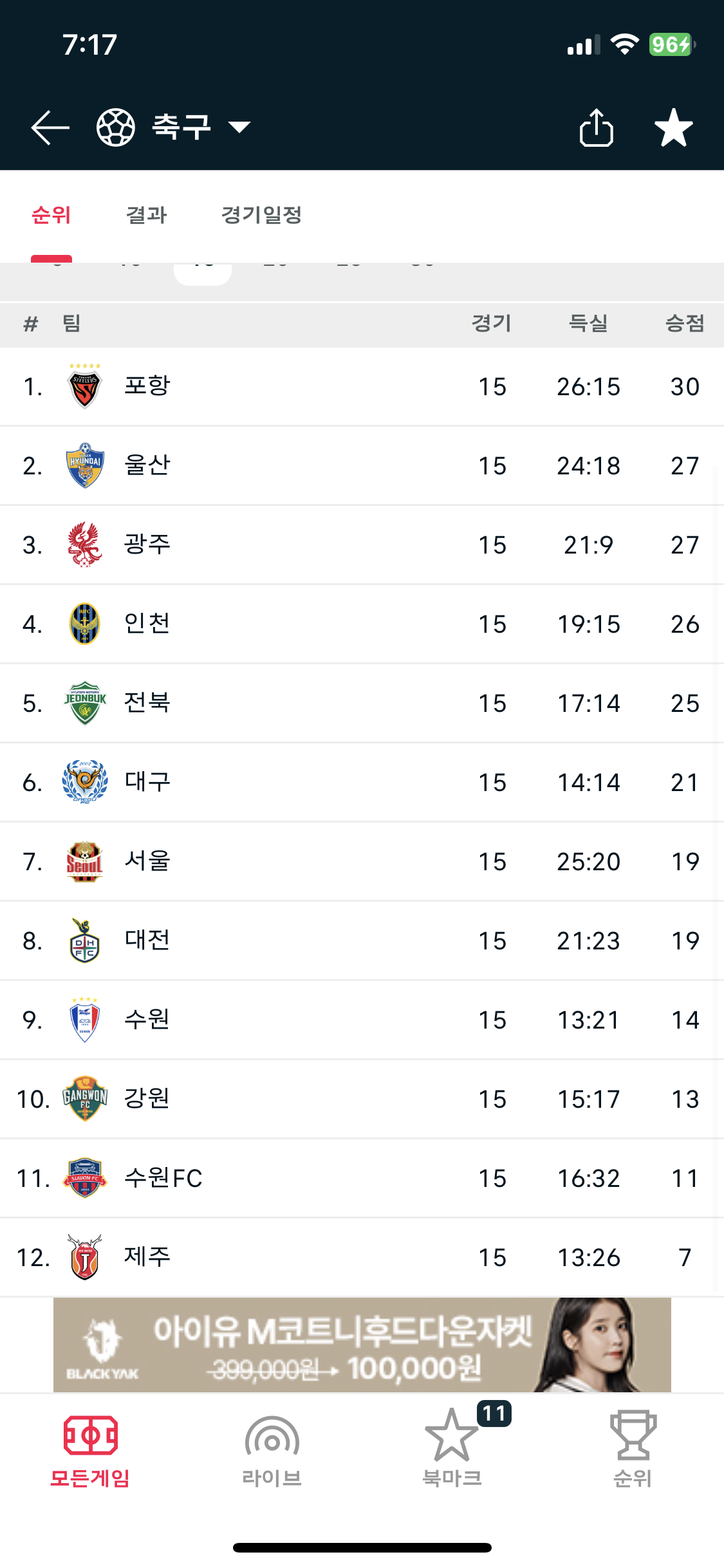Open 순위 trophy in bottom navigation
Viewport: 724px width, 1568px height.
(633, 1451)
